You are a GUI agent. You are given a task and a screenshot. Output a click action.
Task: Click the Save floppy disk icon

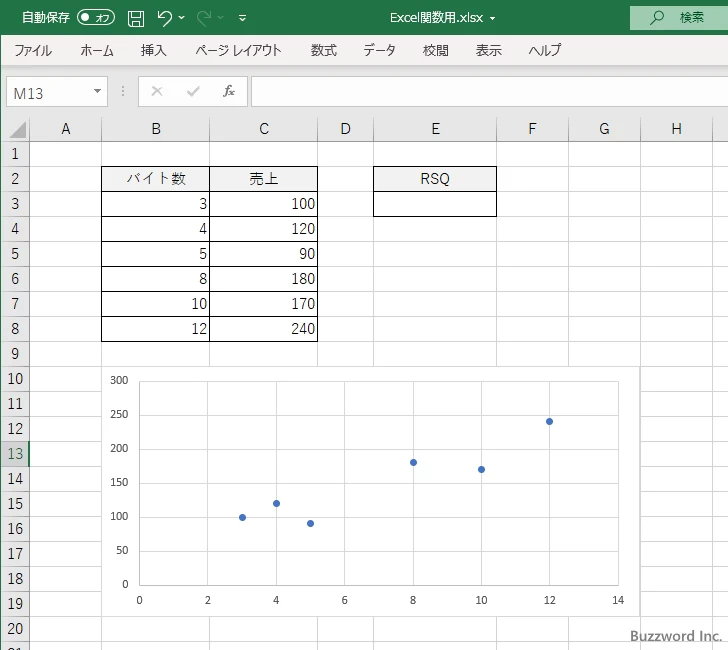136,18
